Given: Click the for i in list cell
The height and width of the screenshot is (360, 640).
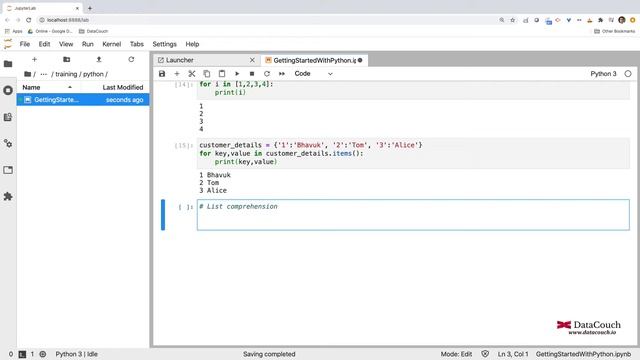Looking at the screenshot, I should (x=413, y=90).
